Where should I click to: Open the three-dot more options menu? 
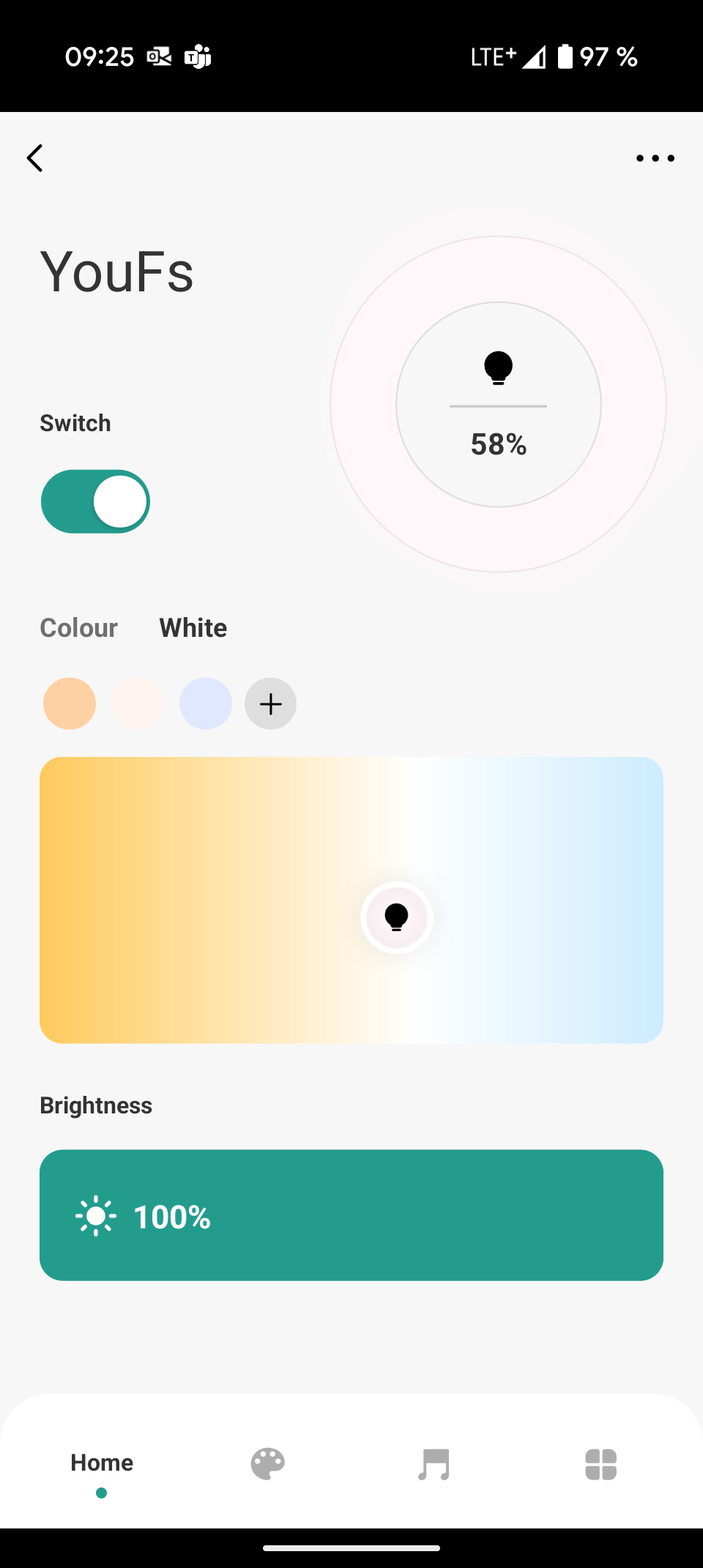(x=655, y=158)
